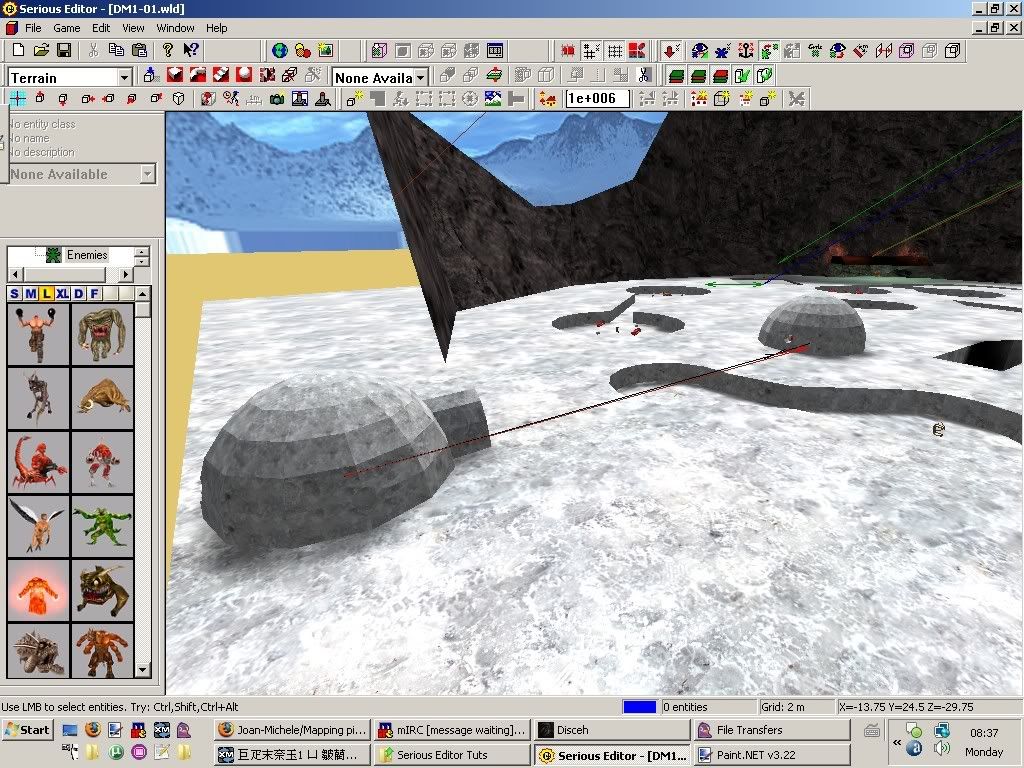1024x768 pixels.
Task: Click the enemy list vertical scrollbar thumb
Action: pyautogui.click(x=143, y=310)
